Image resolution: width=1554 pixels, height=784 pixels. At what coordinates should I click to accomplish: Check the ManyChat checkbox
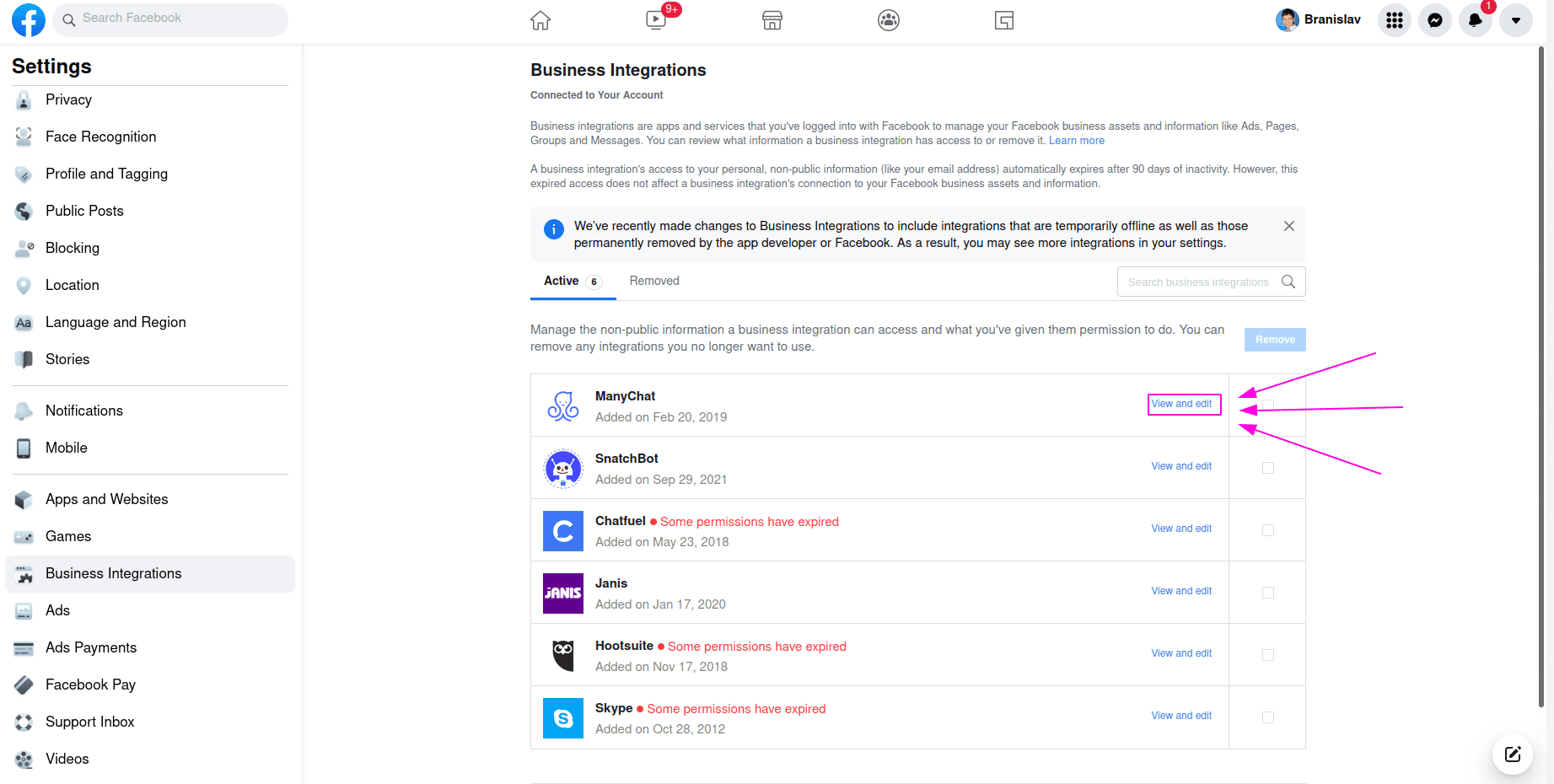[1268, 405]
